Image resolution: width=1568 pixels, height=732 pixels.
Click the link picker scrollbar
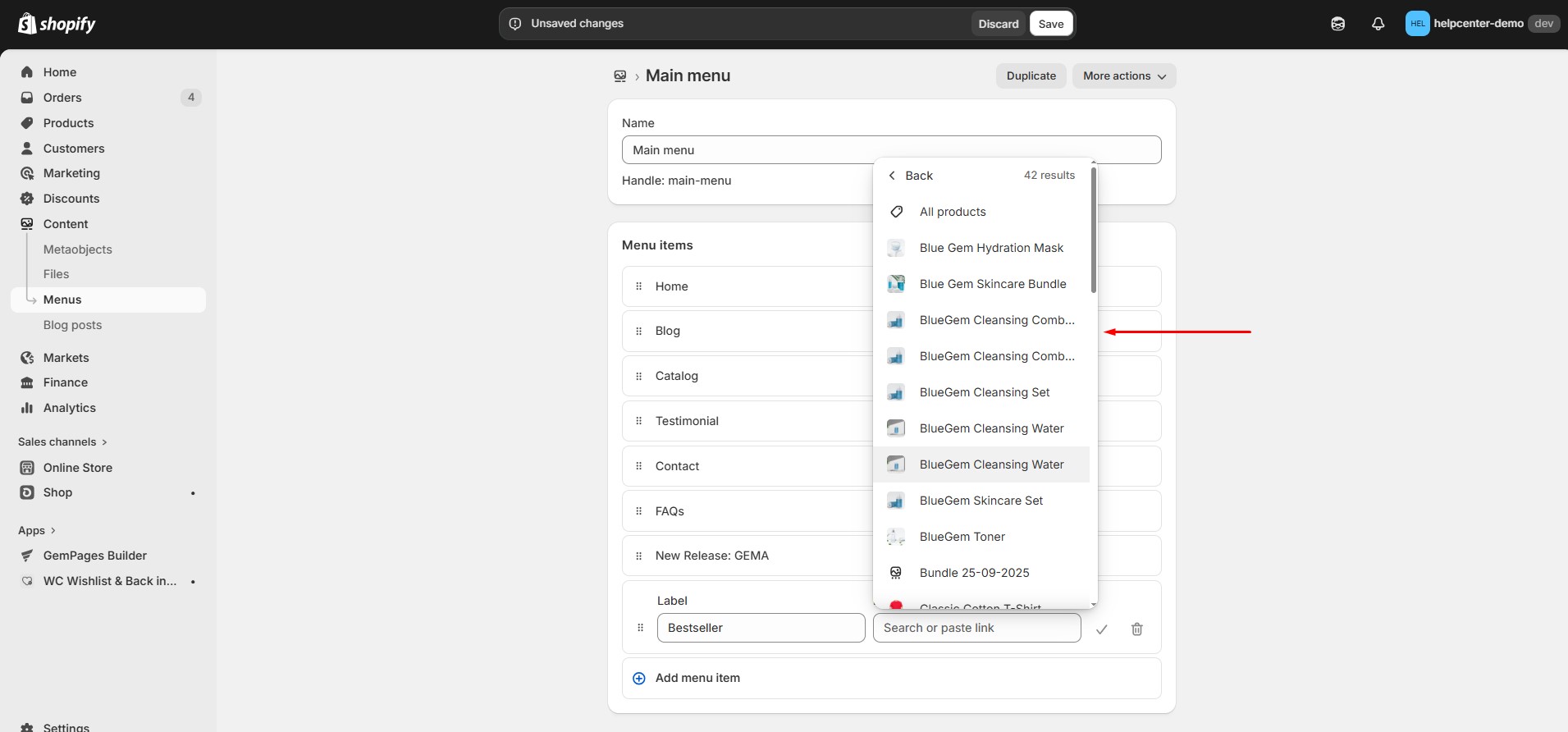click(x=1094, y=231)
